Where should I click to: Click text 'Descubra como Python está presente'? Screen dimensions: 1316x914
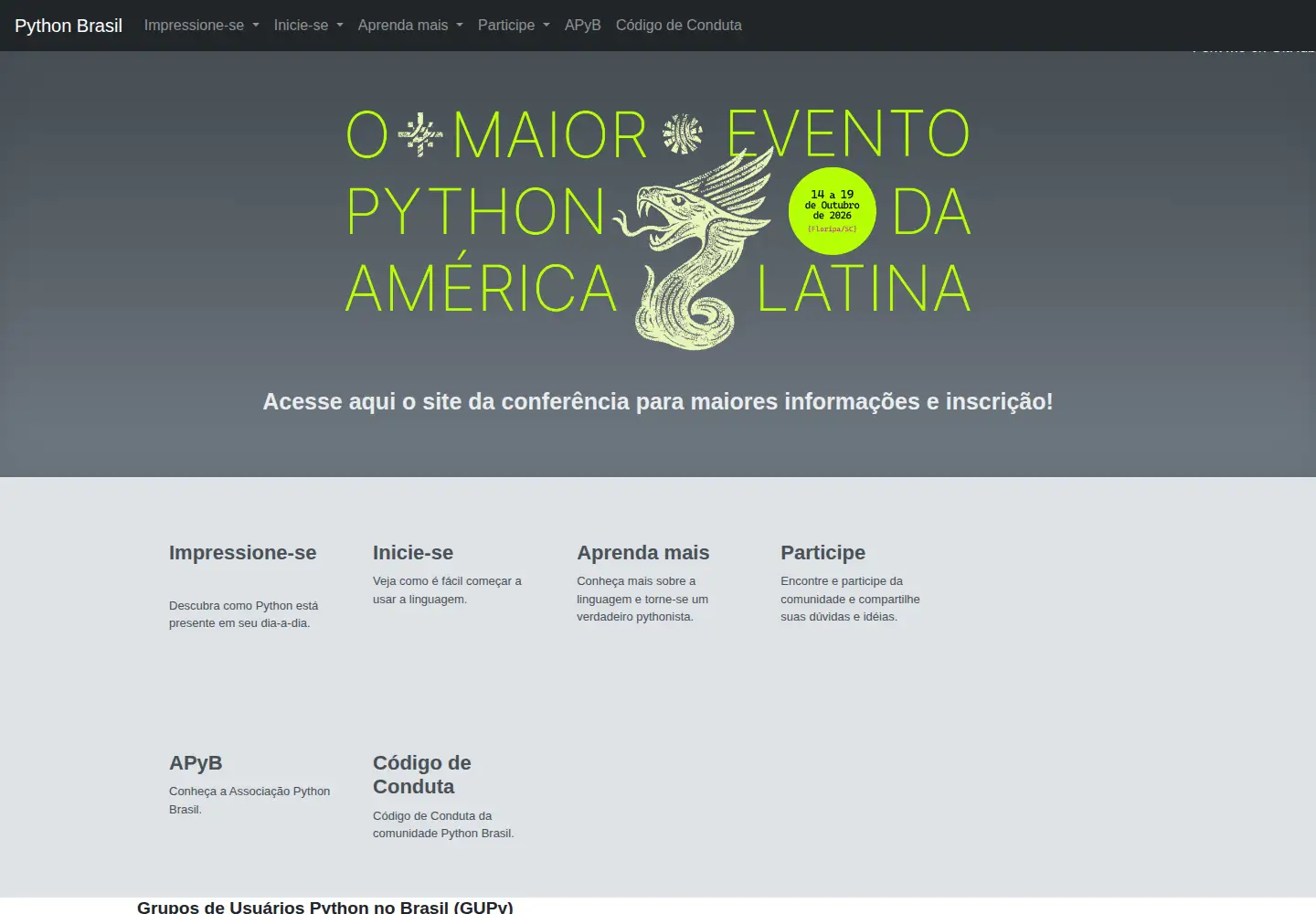click(x=244, y=614)
